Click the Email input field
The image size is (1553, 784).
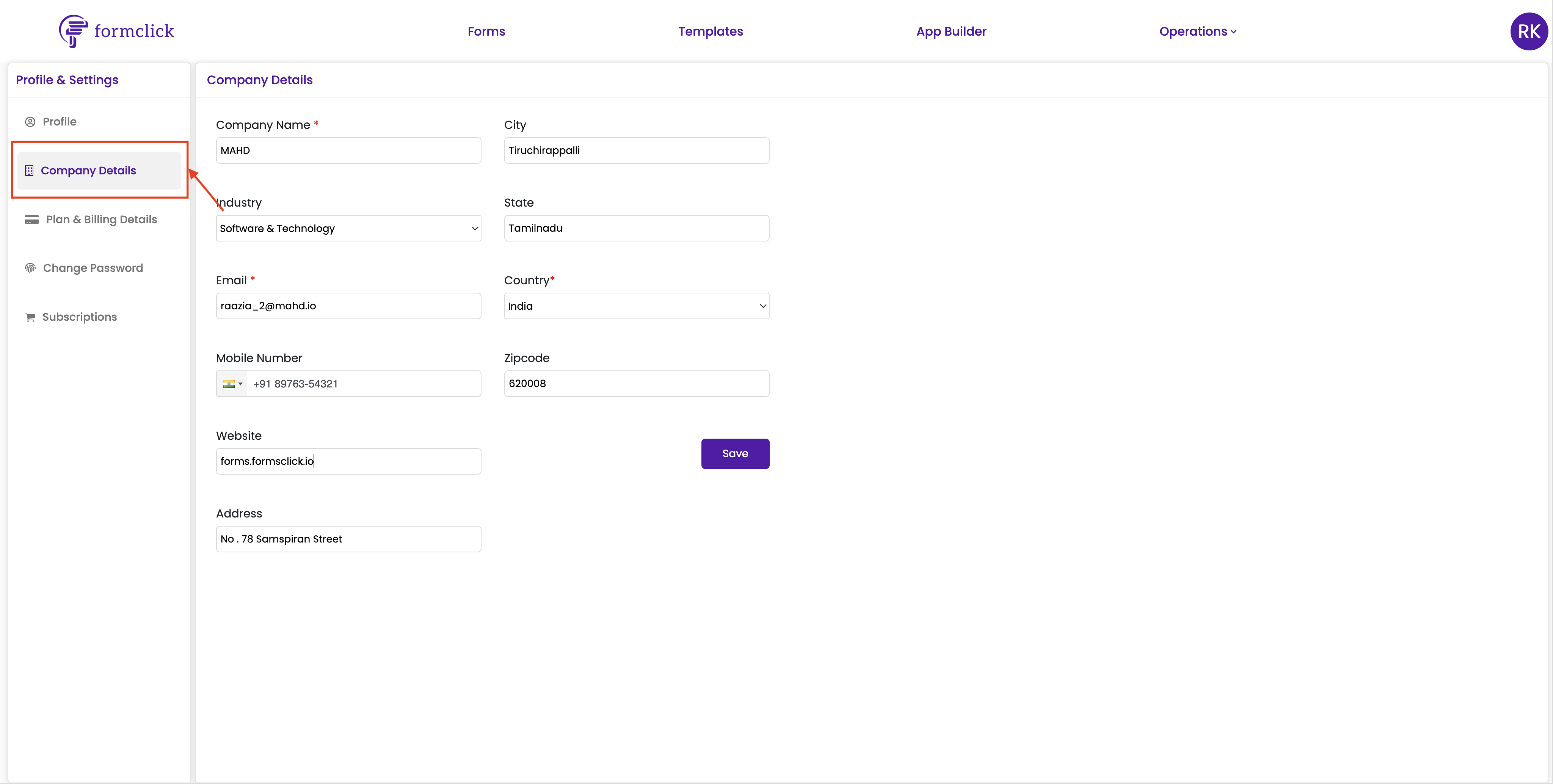[x=348, y=306]
